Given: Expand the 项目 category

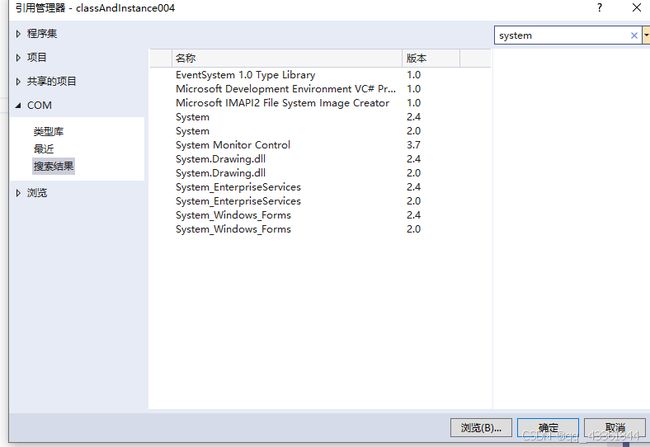Looking at the screenshot, I should [18, 58].
